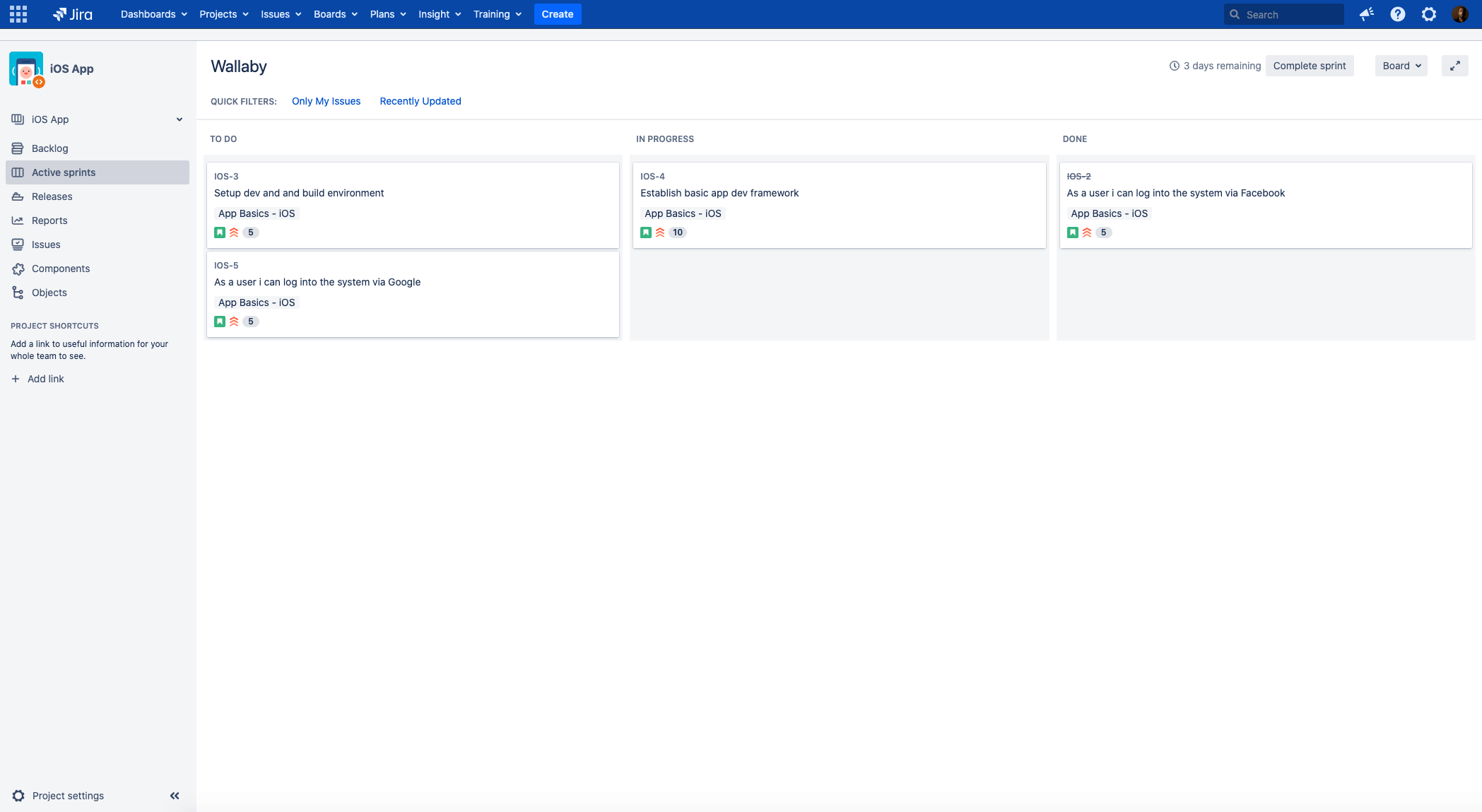Viewport: 1482px width, 812px height.
Task: Click the Backlog icon in sidebar
Action: coord(18,148)
